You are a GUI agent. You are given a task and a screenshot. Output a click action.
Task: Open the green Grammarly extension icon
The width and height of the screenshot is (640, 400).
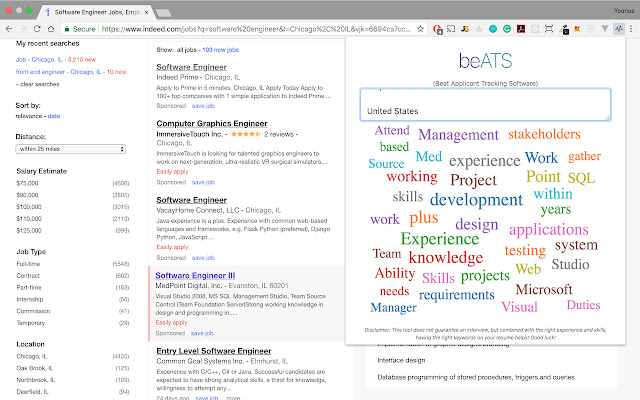point(507,29)
